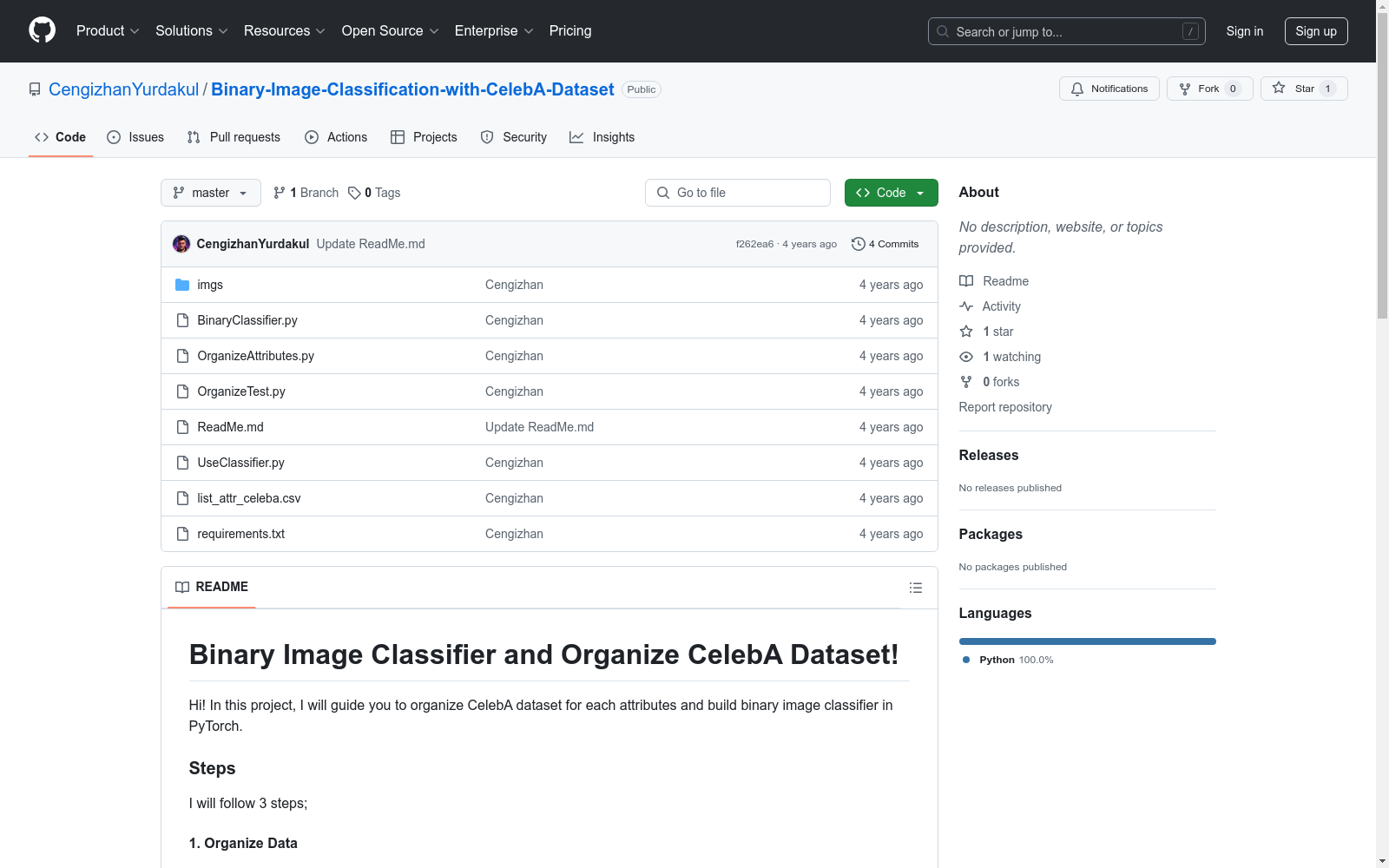1389x868 pixels.
Task: Click file icon next to list_attr_celeba.csv
Action: pos(182,498)
